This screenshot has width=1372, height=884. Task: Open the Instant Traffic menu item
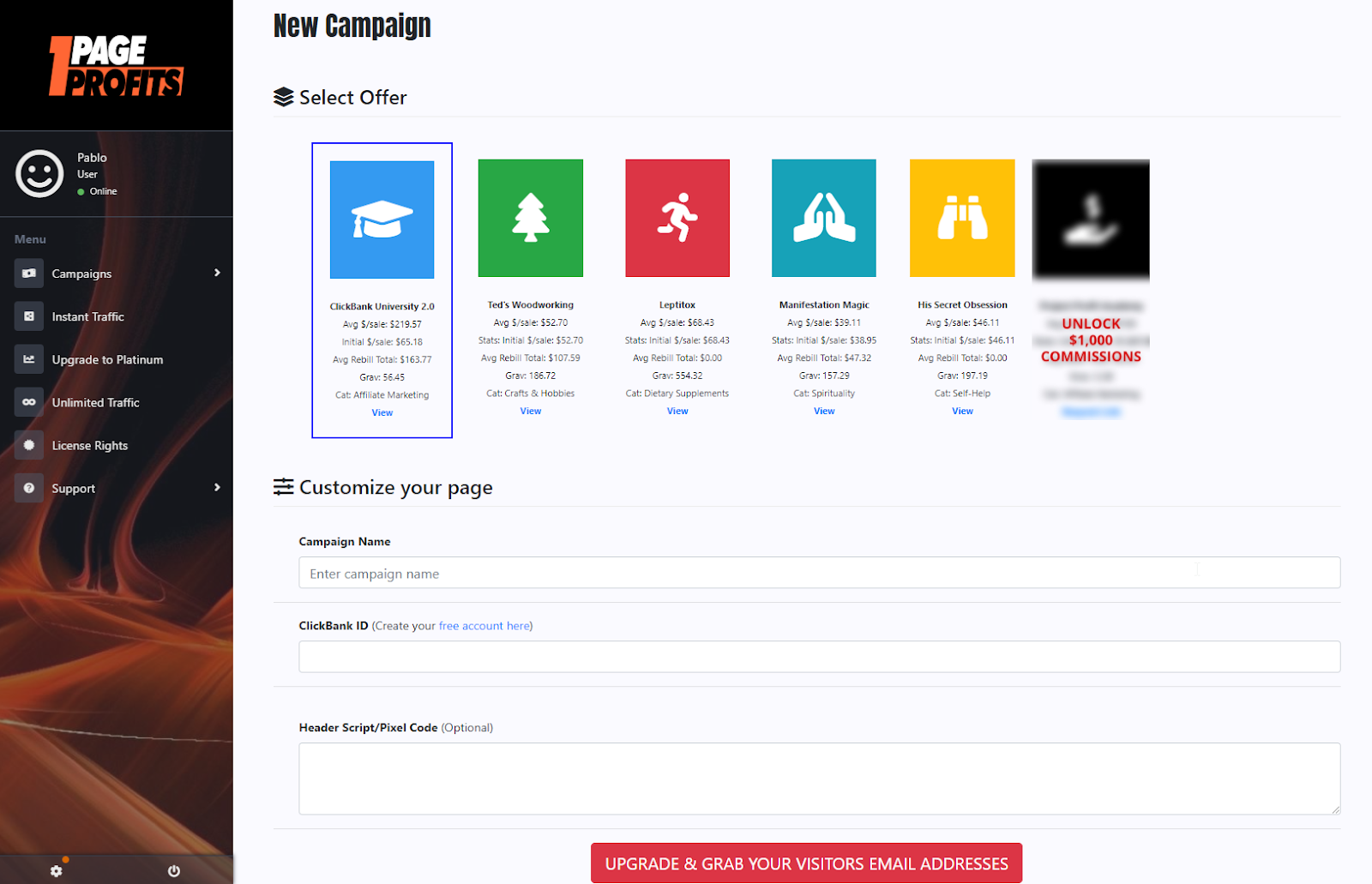87,316
